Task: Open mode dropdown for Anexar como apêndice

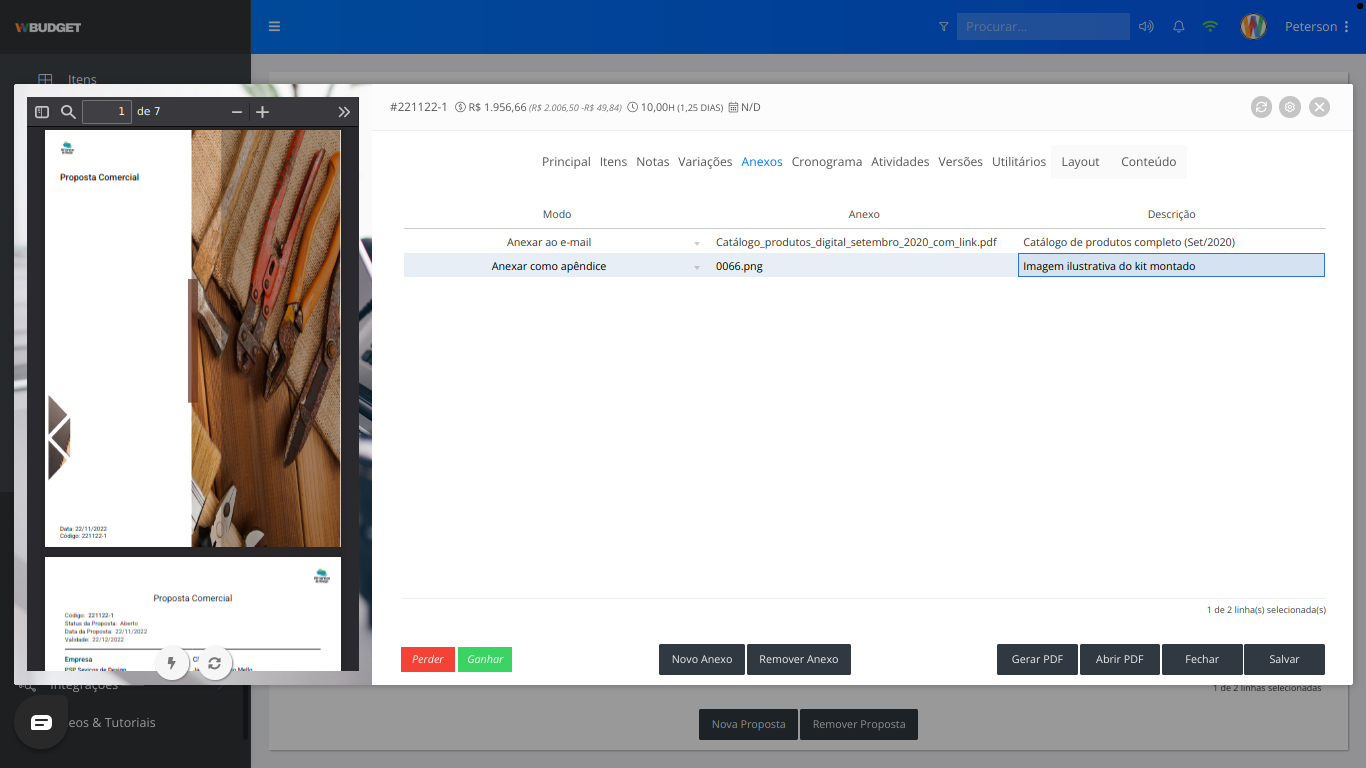Action: point(697,267)
